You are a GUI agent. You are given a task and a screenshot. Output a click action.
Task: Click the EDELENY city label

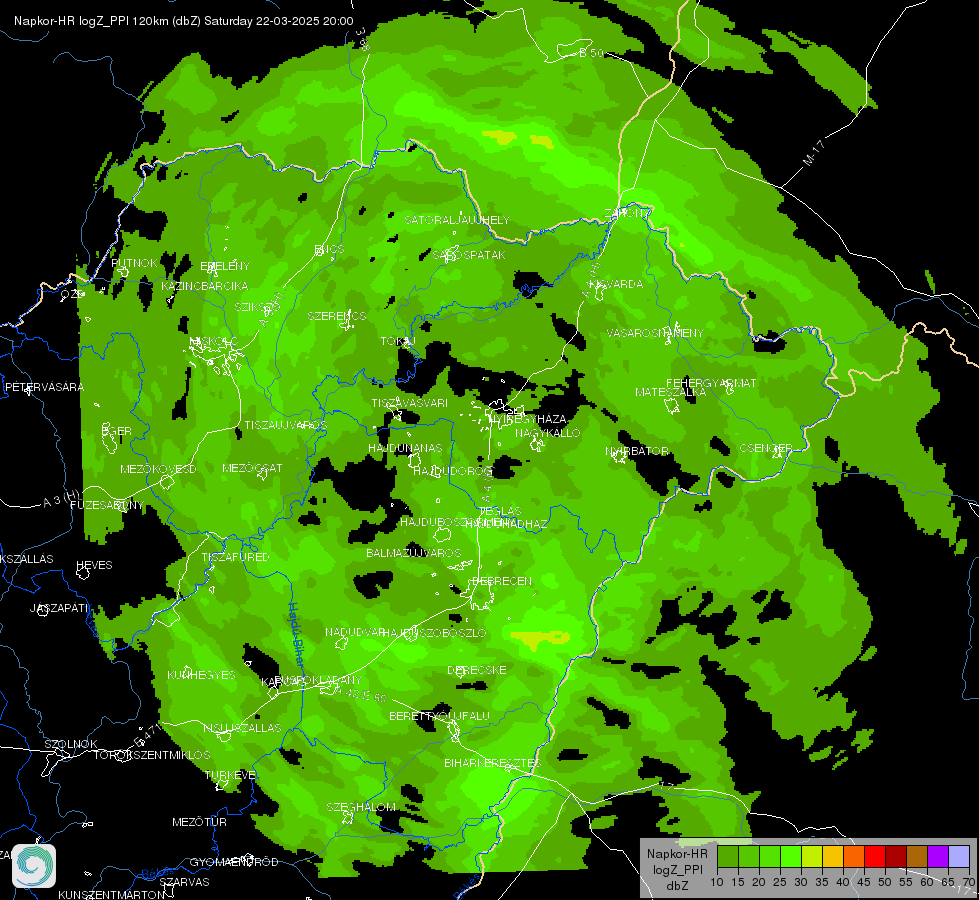tap(225, 266)
